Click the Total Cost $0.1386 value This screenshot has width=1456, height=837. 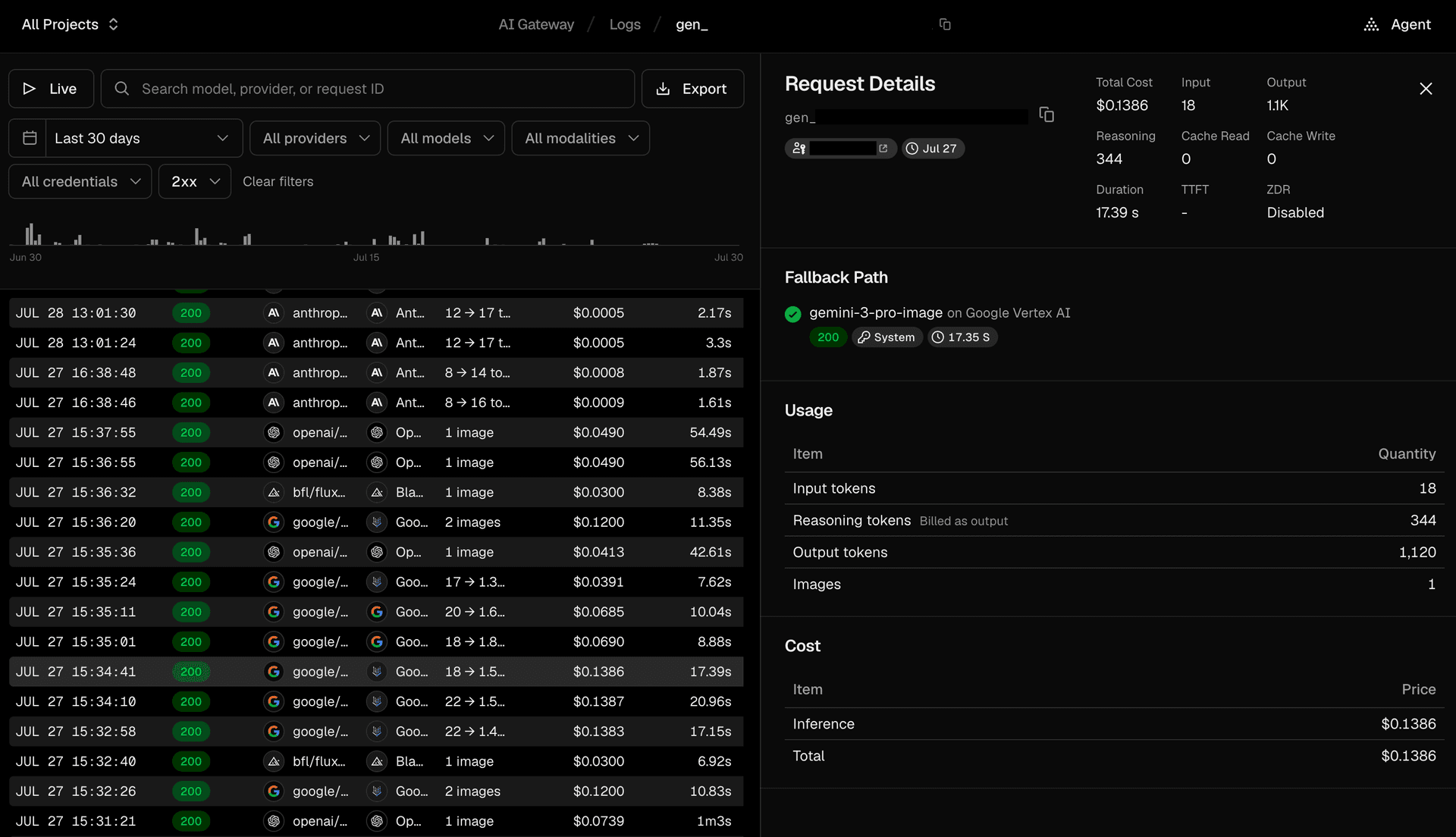click(x=1122, y=105)
